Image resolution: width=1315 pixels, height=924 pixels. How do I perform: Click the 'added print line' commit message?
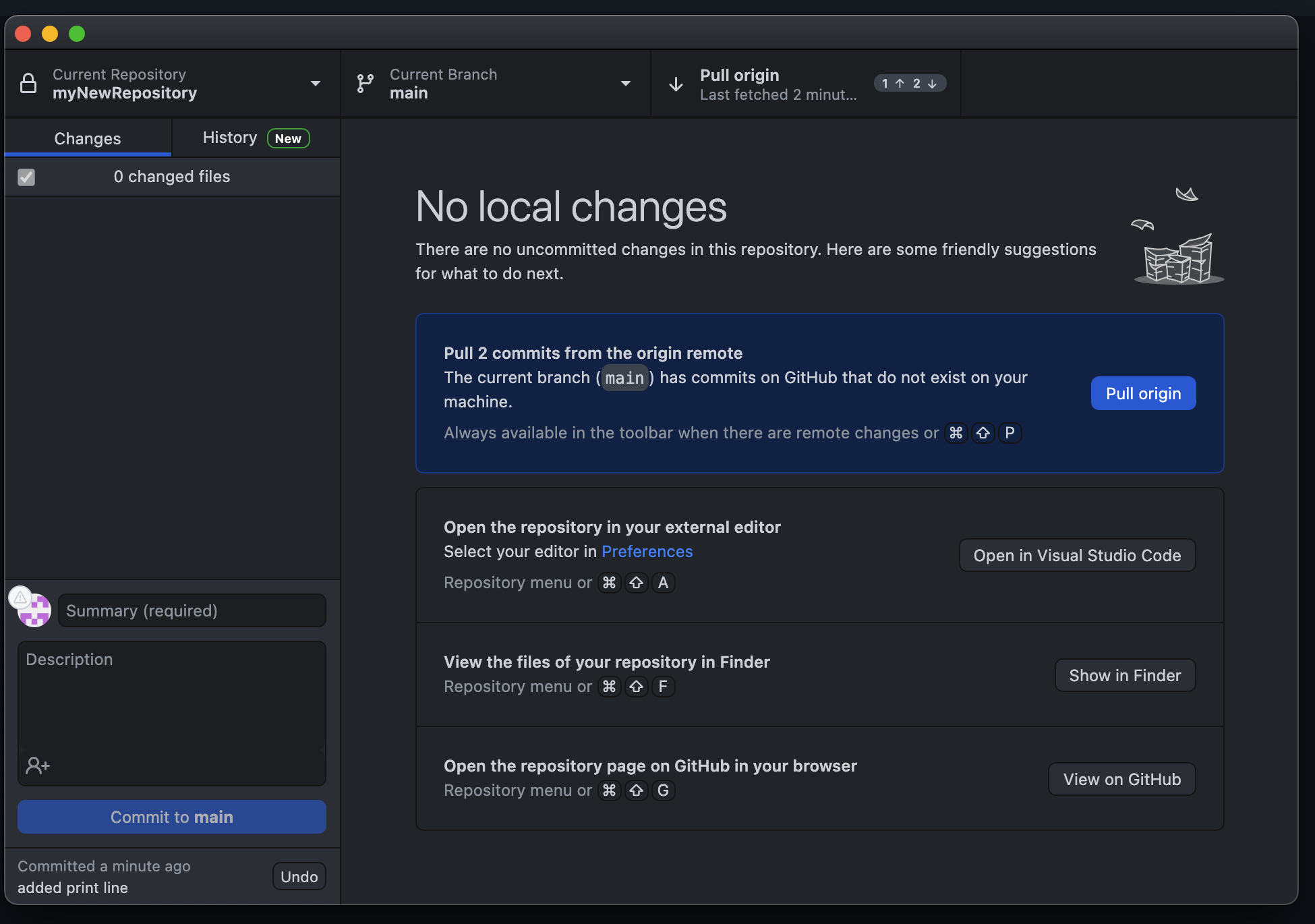click(x=73, y=888)
